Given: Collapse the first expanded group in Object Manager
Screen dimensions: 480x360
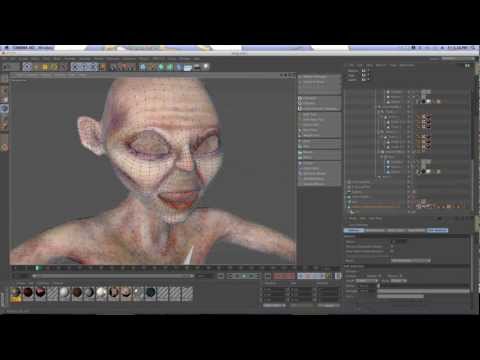Looking at the screenshot, I should click(x=379, y=107).
